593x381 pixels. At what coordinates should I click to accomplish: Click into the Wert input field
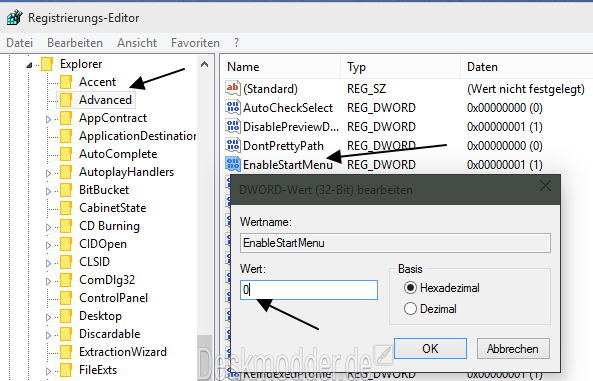click(309, 290)
